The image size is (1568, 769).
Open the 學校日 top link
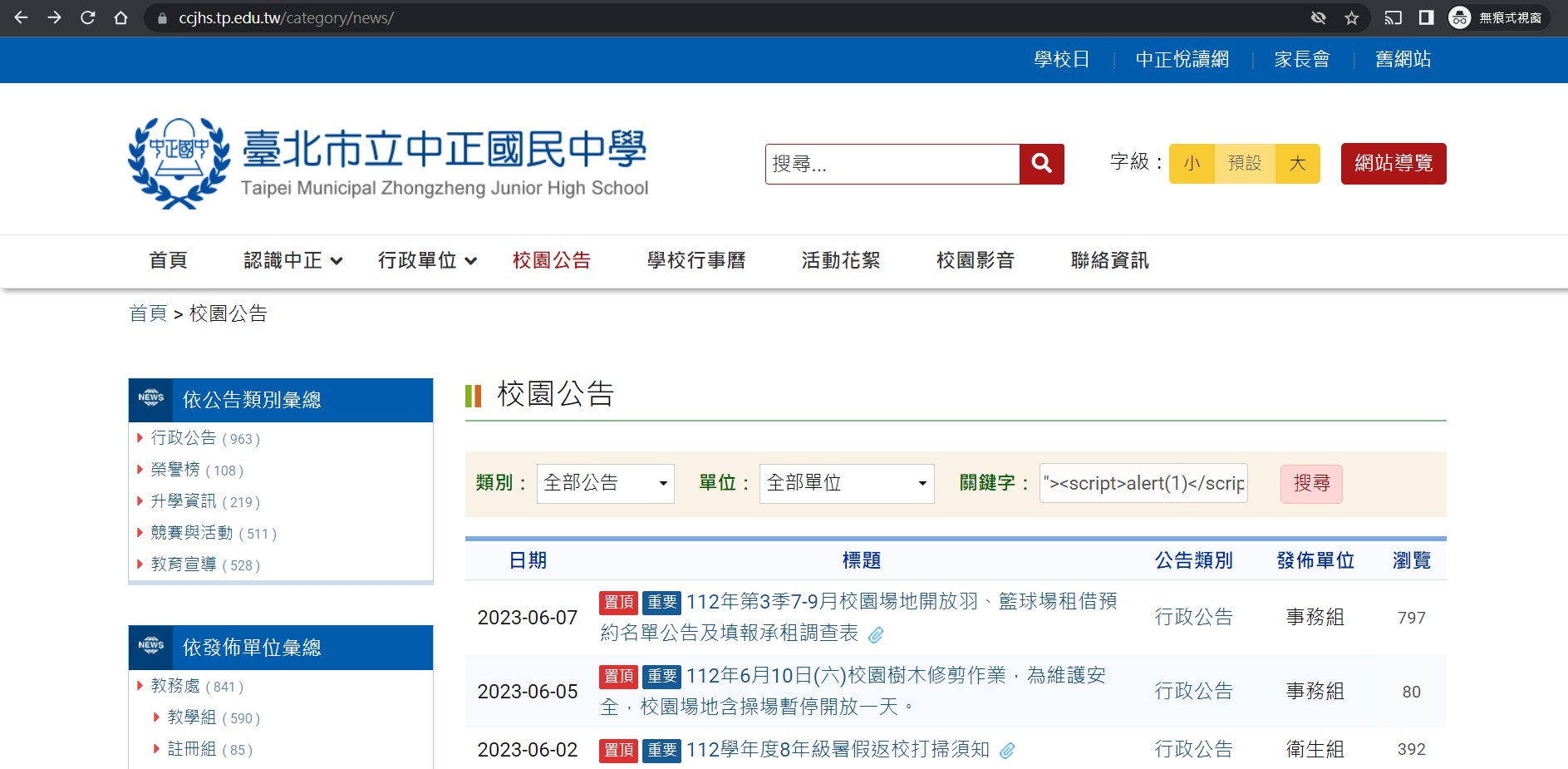(x=1062, y=59)
